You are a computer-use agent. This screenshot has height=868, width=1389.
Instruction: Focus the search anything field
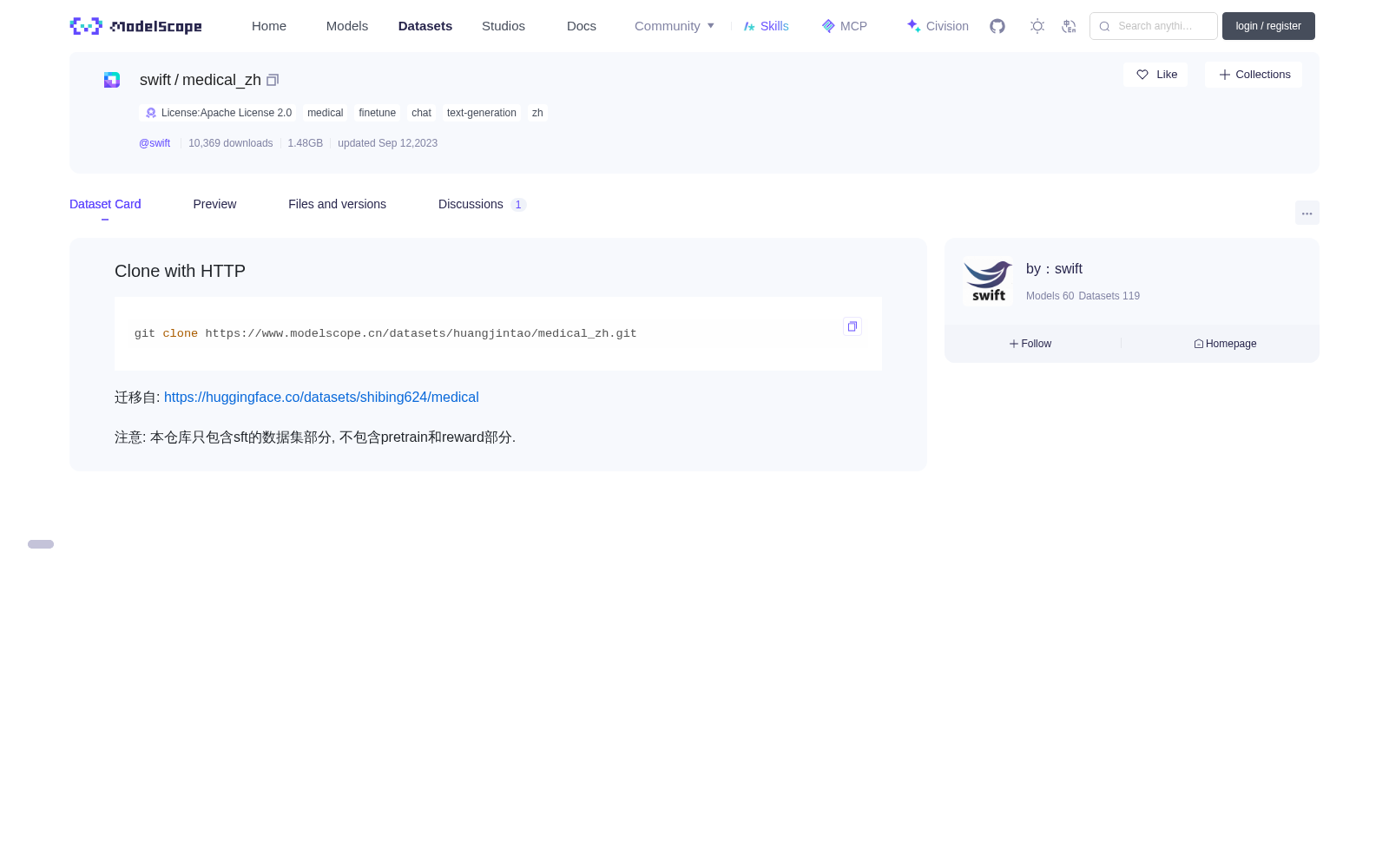pyautogui.click(x=1154, y=26)
